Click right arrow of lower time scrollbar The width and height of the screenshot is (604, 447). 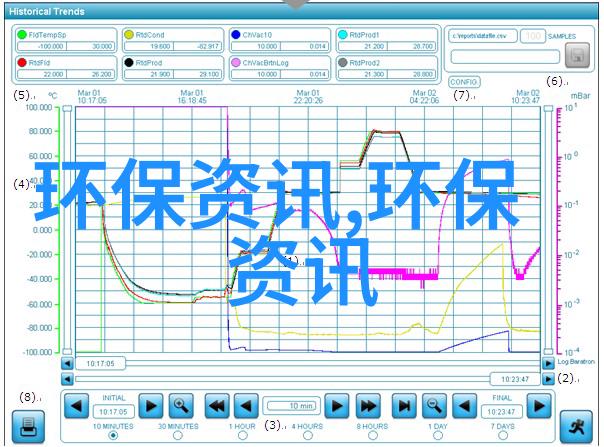[x=548, y=379]
